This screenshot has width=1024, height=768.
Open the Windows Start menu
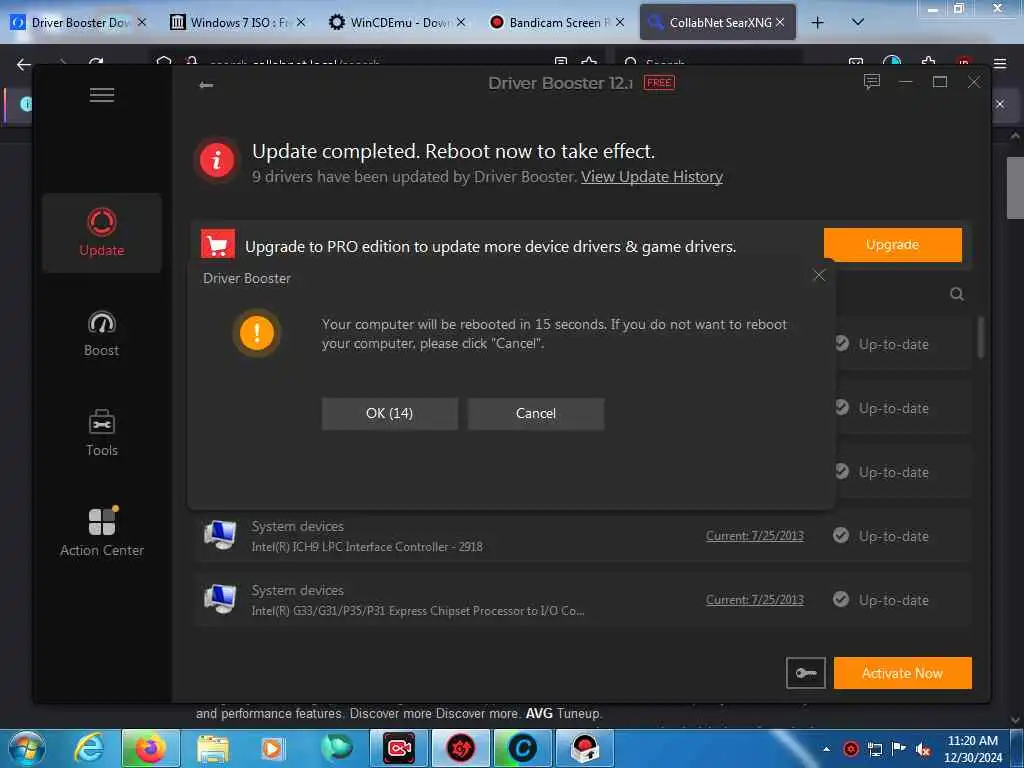(x=27, y=748)
